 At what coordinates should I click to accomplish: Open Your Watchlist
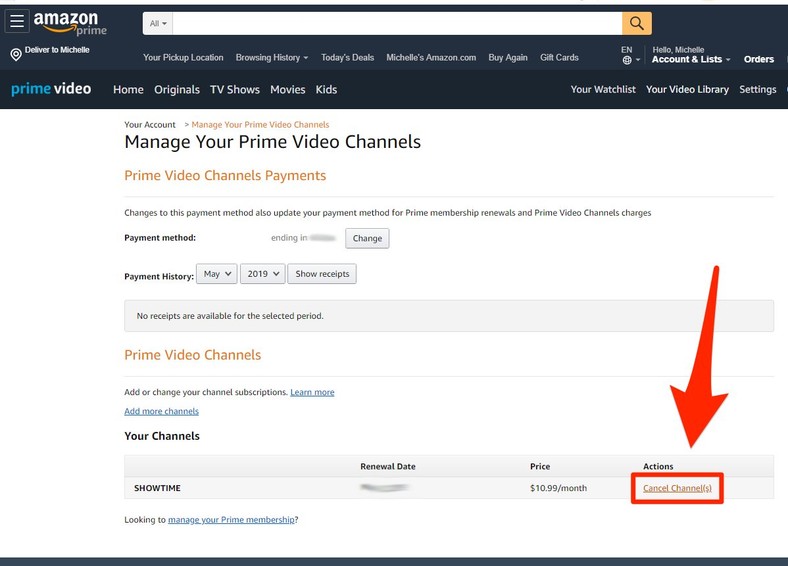603,89
